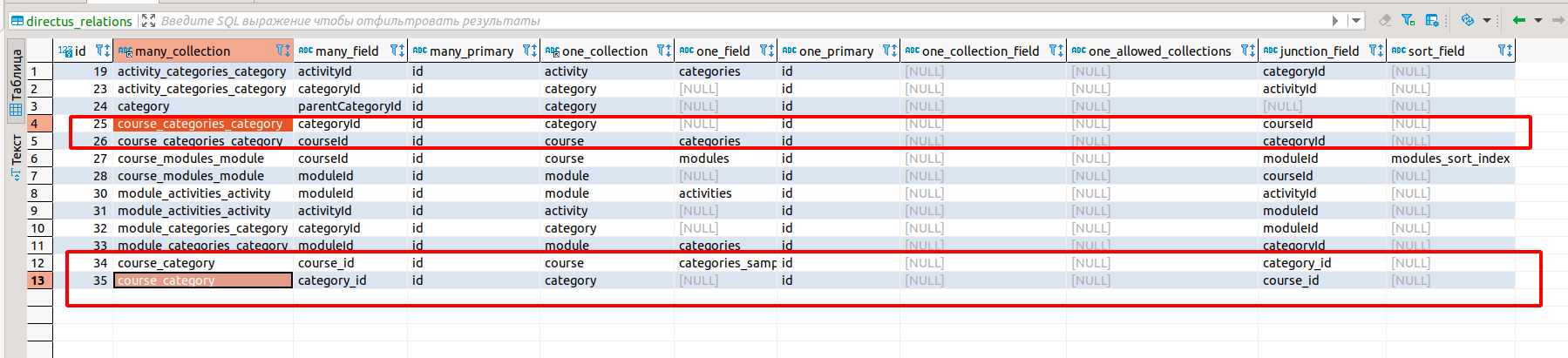Screen dimensions: 1568x358
Task: Select row header number 1
Action: pyautogui.click(x=40, y=71)
